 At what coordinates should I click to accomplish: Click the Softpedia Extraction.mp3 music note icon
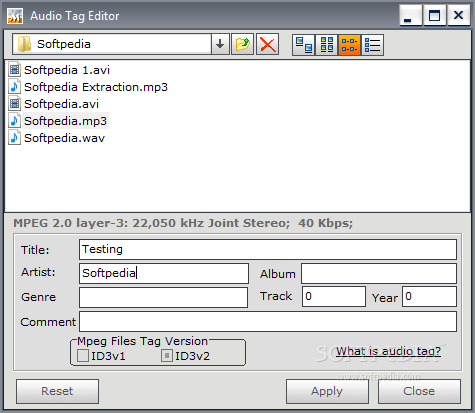point(14,87)
